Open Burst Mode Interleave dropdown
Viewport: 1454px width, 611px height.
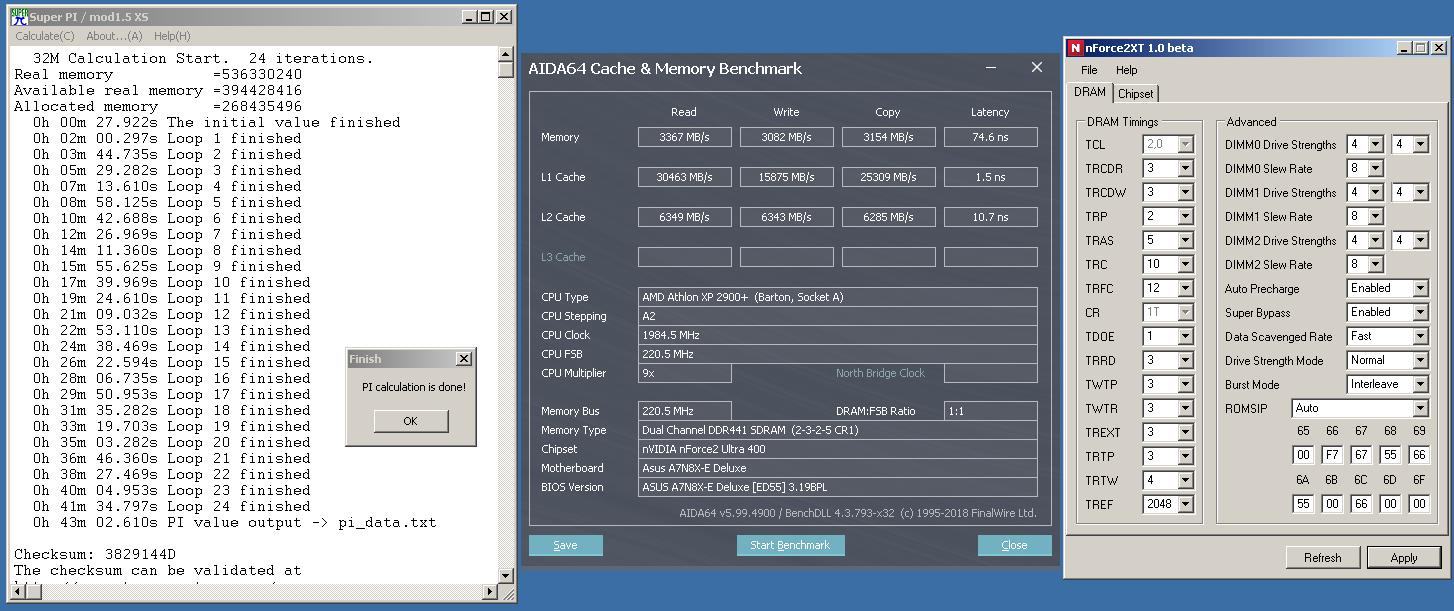(1420, 384)
